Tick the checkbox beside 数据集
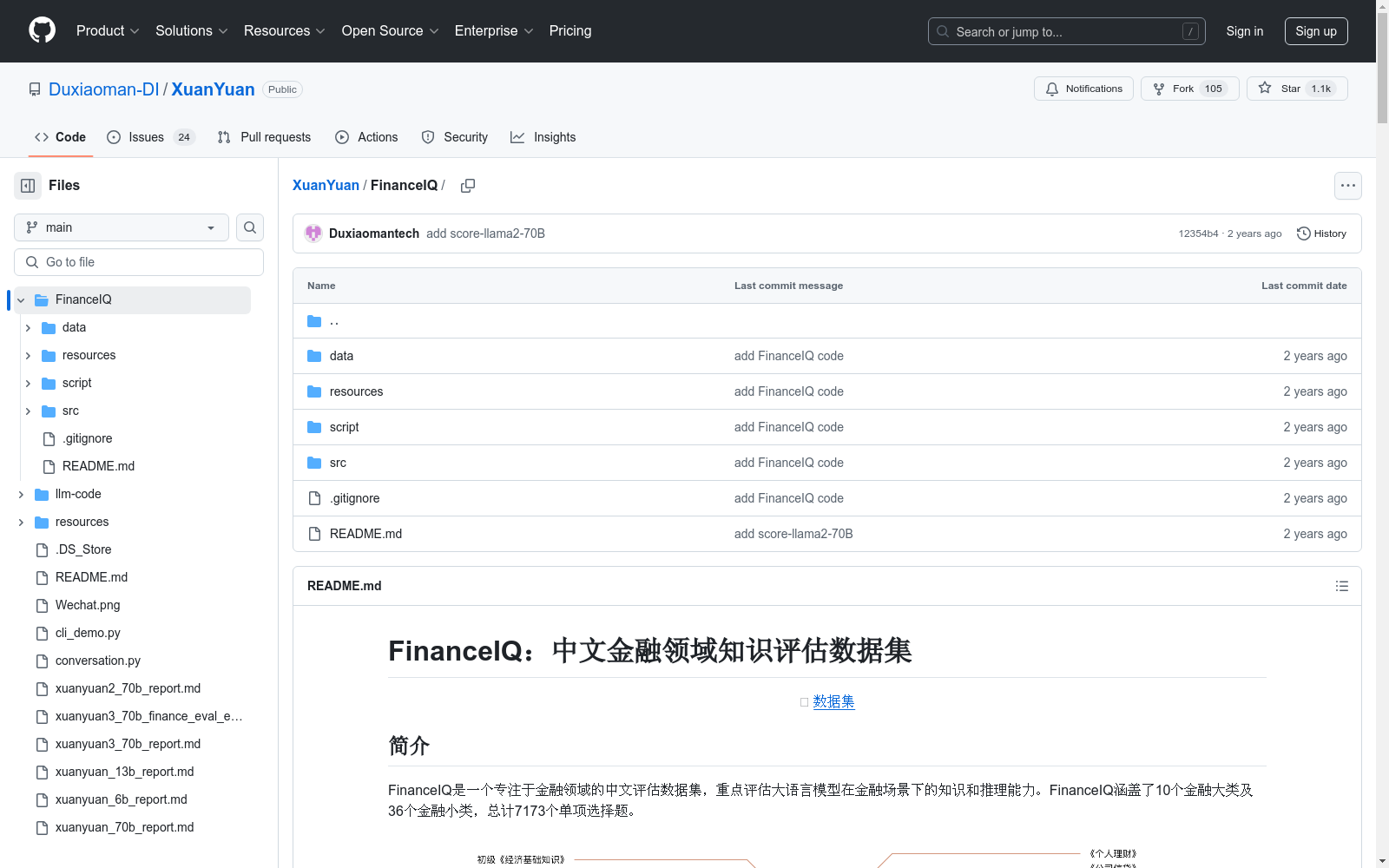 tap(804, 701)
